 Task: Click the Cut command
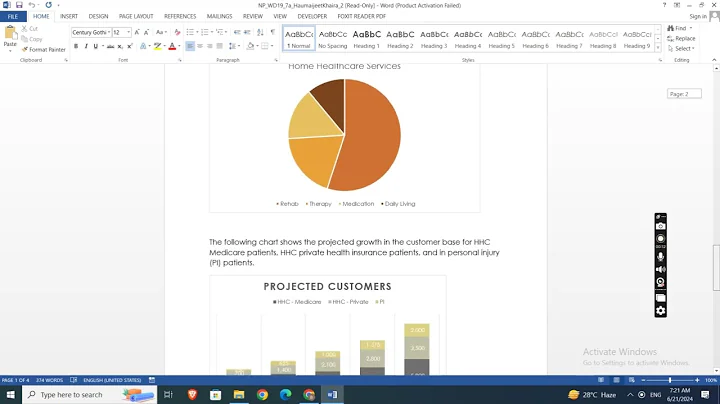(x=29, y=28)
